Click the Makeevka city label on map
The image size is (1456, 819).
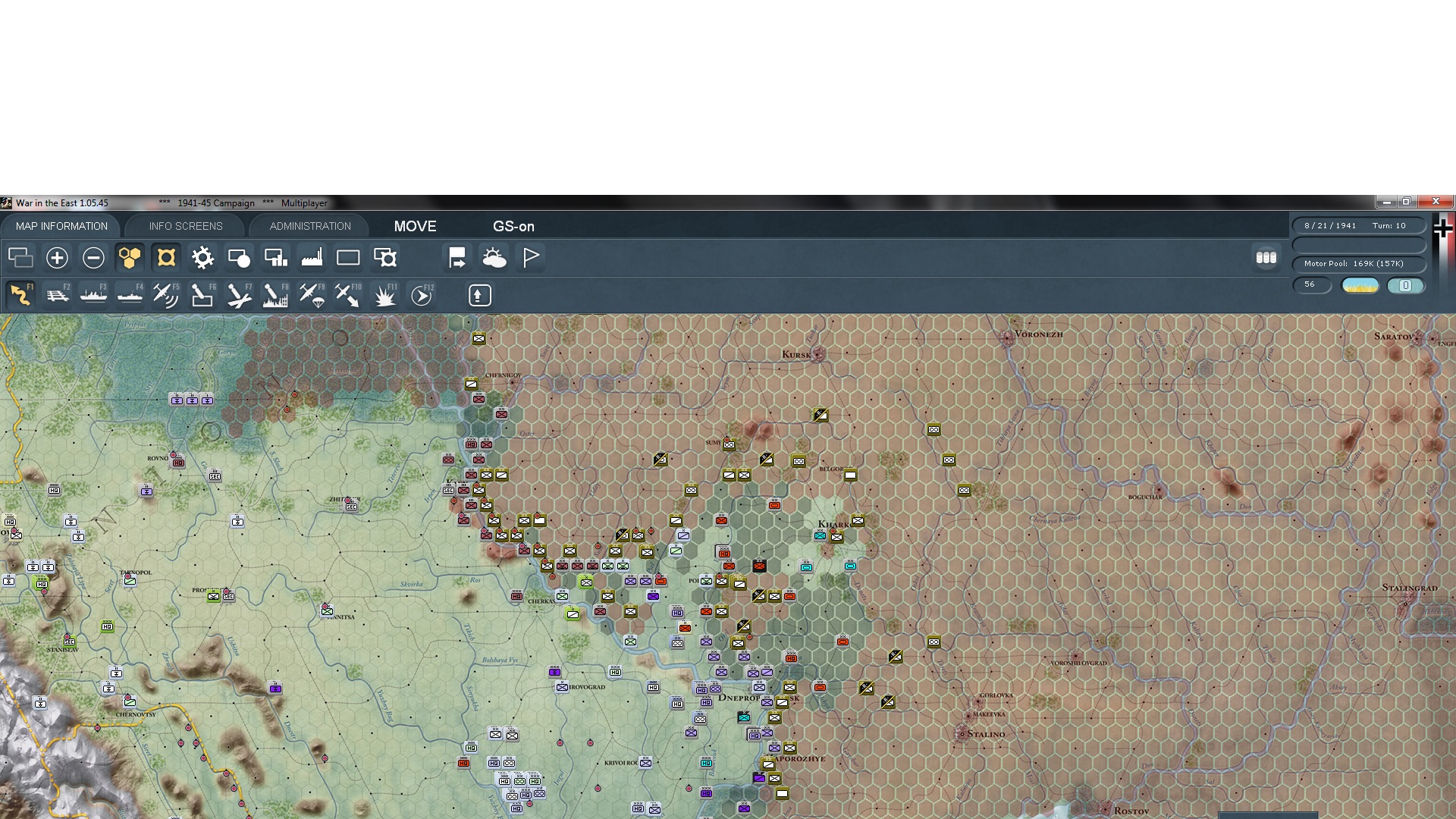(x=989, y=714)
